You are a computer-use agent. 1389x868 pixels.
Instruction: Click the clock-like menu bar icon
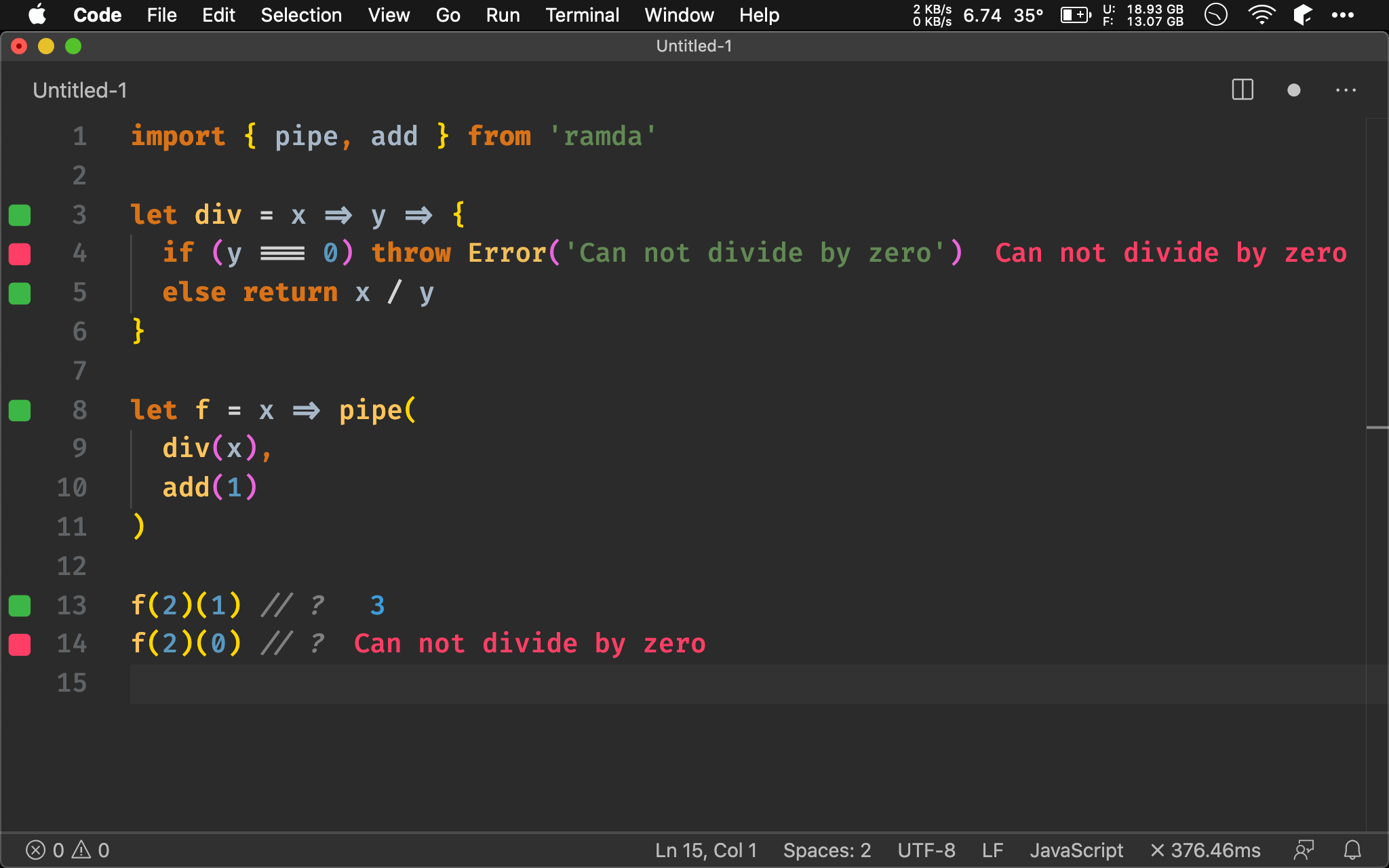(1215, 15)
